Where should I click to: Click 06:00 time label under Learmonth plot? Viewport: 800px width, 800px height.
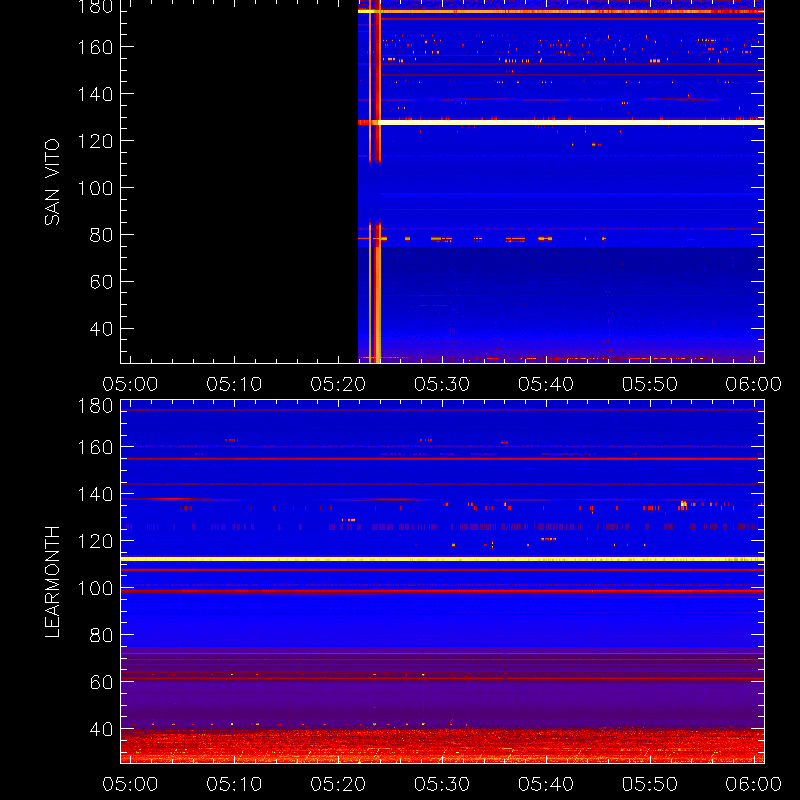pyautogui.click(x=754, y=784)
